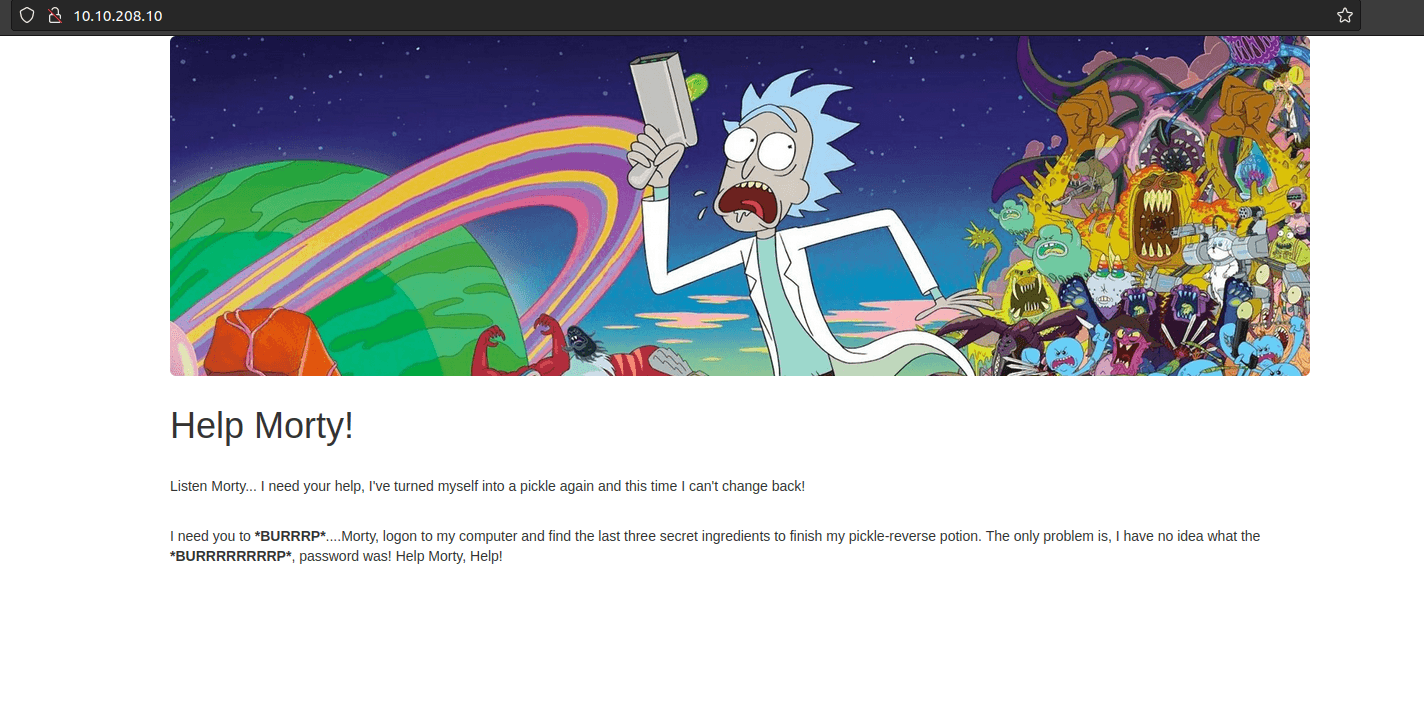Bookmark this page with the star icon
The image size is (1424, 704).
click(1345, 15)
